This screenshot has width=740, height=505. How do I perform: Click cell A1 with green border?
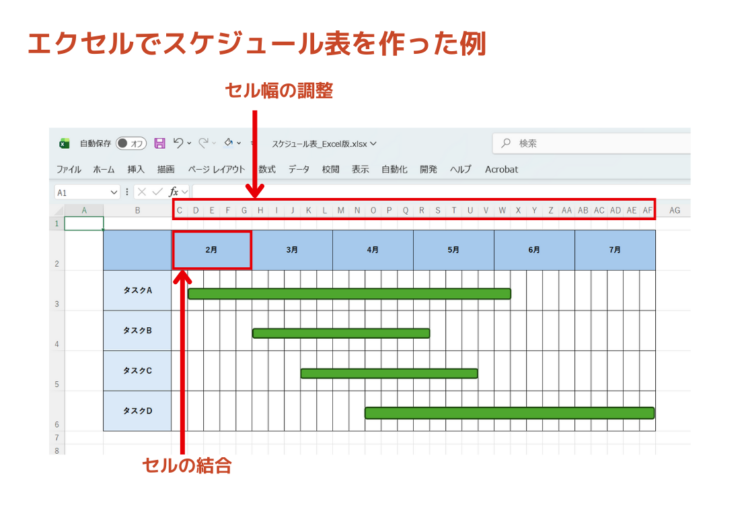[84, 223]
